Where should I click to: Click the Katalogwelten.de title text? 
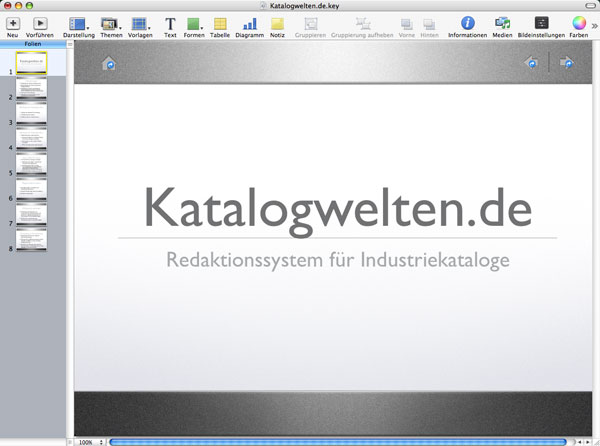tap(338, 212)
